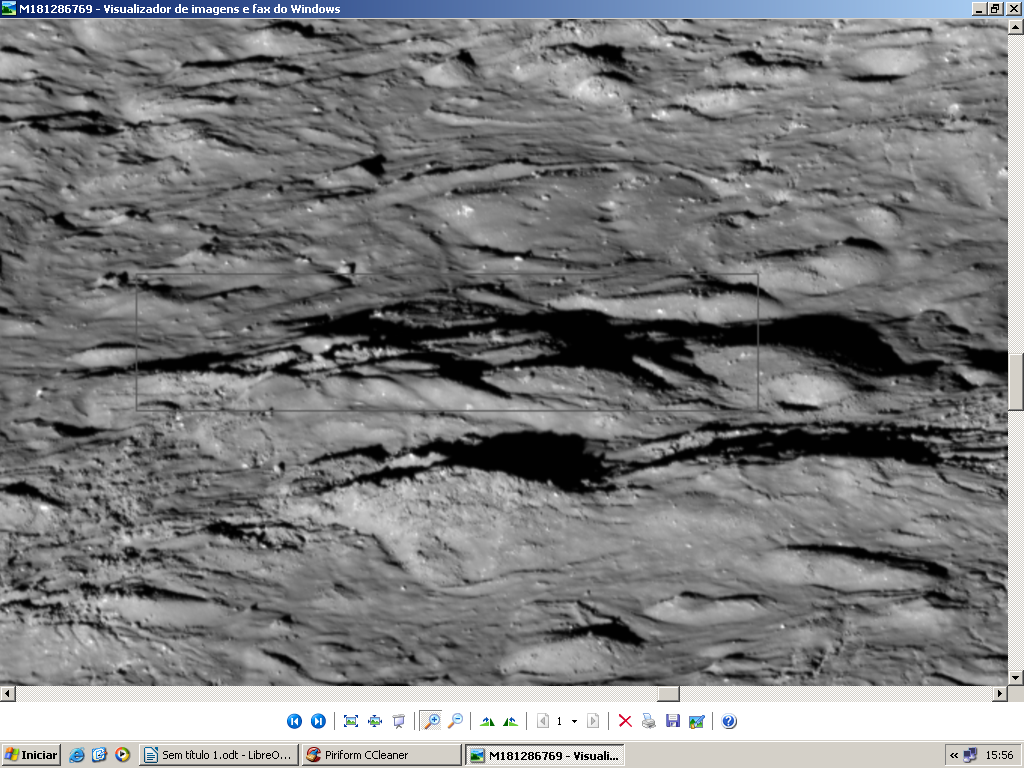
Task: Save a copy with the floppy disk icon
Action: (x=673, y=721)
